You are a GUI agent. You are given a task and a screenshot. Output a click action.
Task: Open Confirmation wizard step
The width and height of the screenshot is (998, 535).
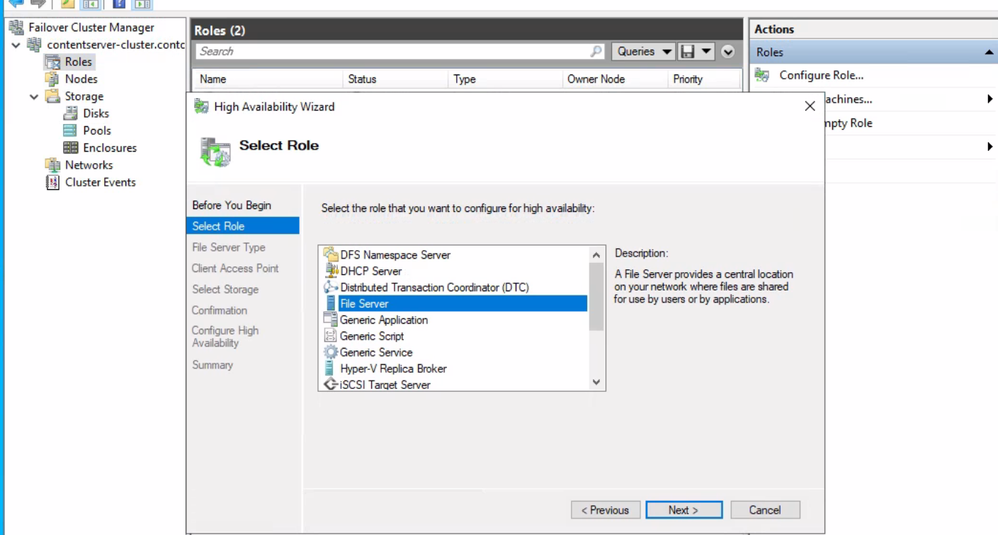220,310
